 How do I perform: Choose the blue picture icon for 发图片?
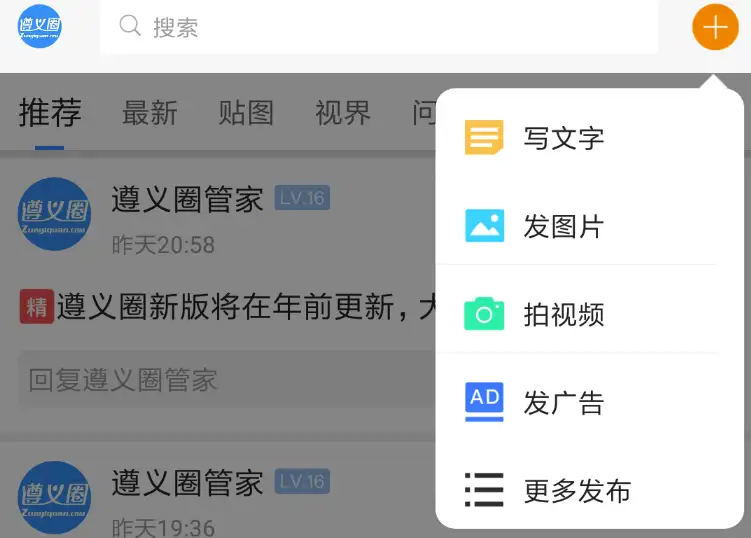484,226
